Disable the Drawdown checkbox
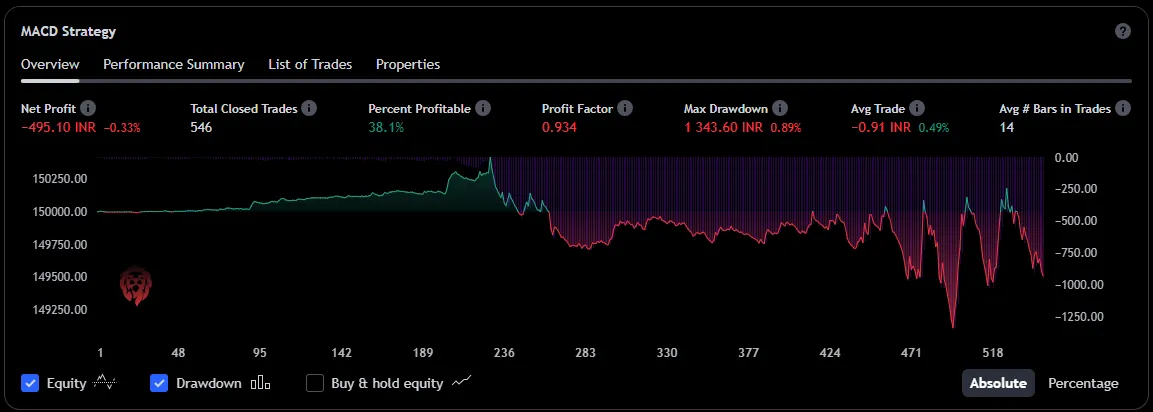The image size is (1153, 412). point(159,383)
